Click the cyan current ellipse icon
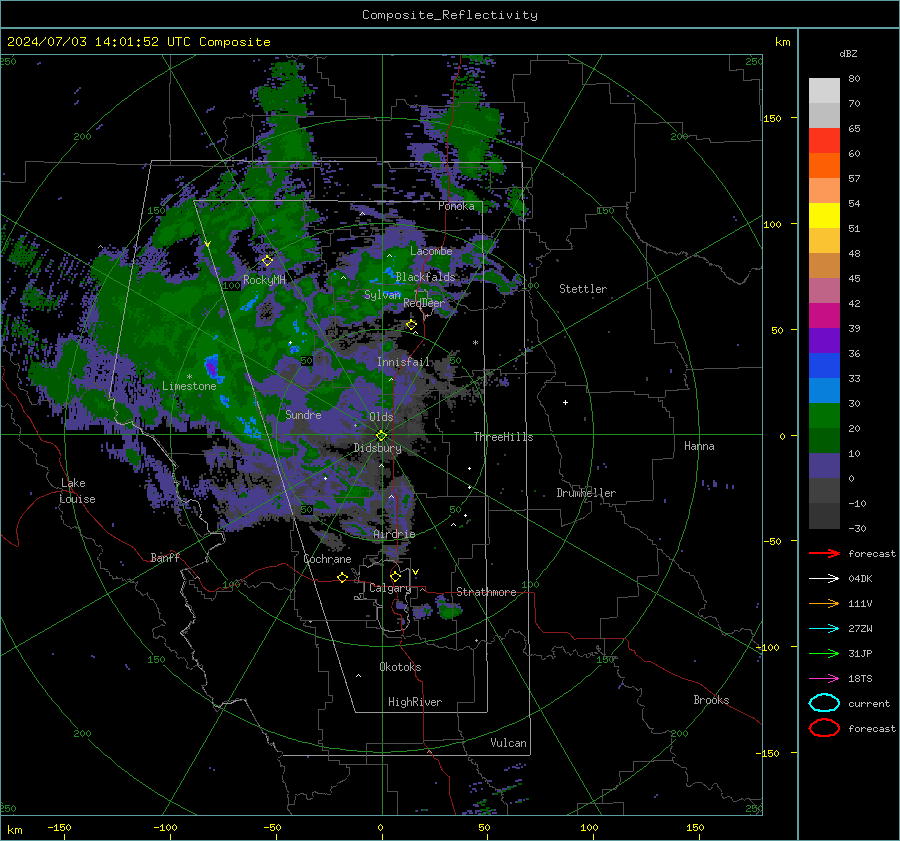900x841 pixels. 824,703
